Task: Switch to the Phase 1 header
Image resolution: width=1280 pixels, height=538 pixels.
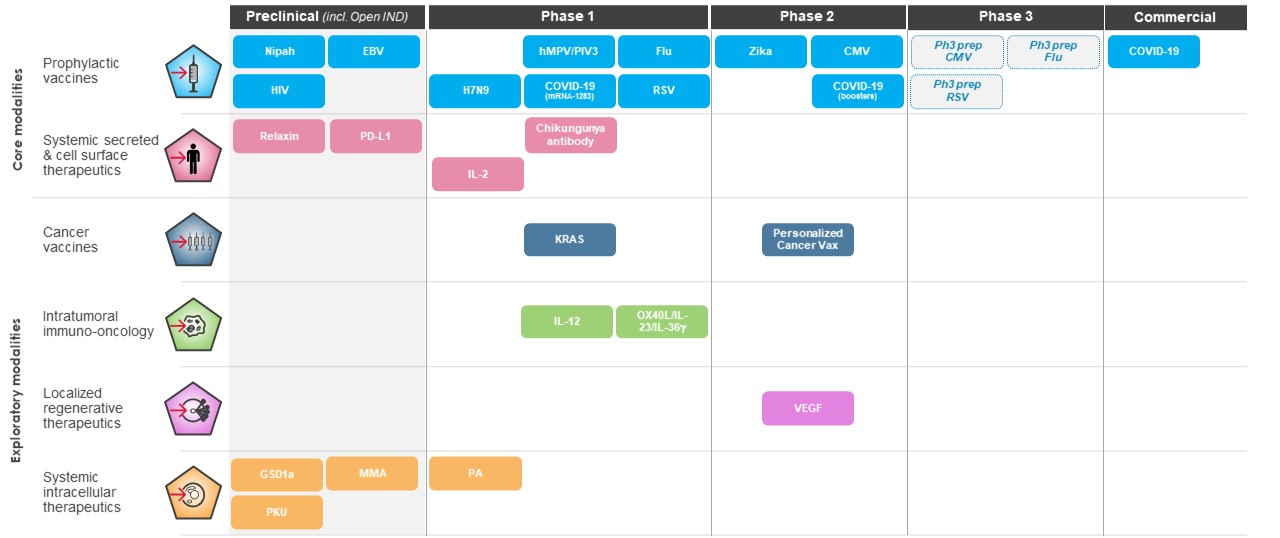Action: 568,17
